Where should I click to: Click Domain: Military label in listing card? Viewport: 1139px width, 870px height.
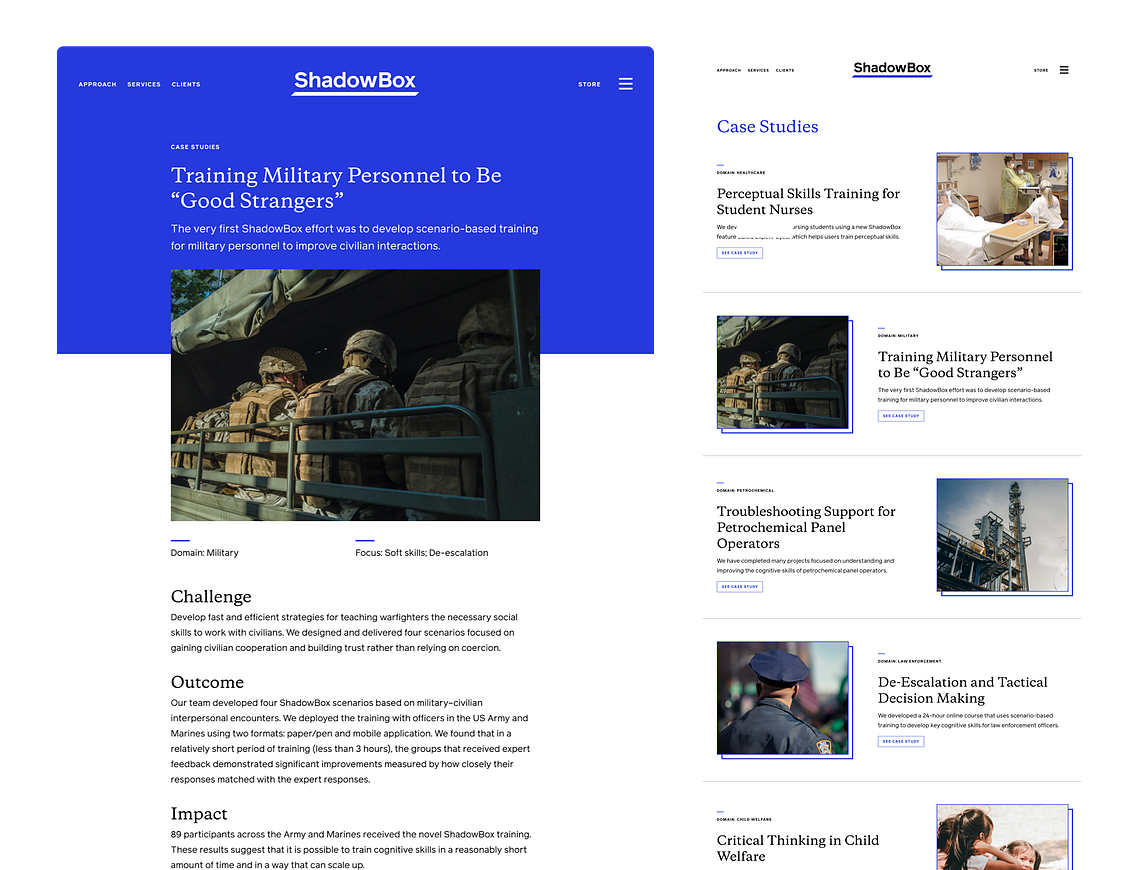(898, 336)
